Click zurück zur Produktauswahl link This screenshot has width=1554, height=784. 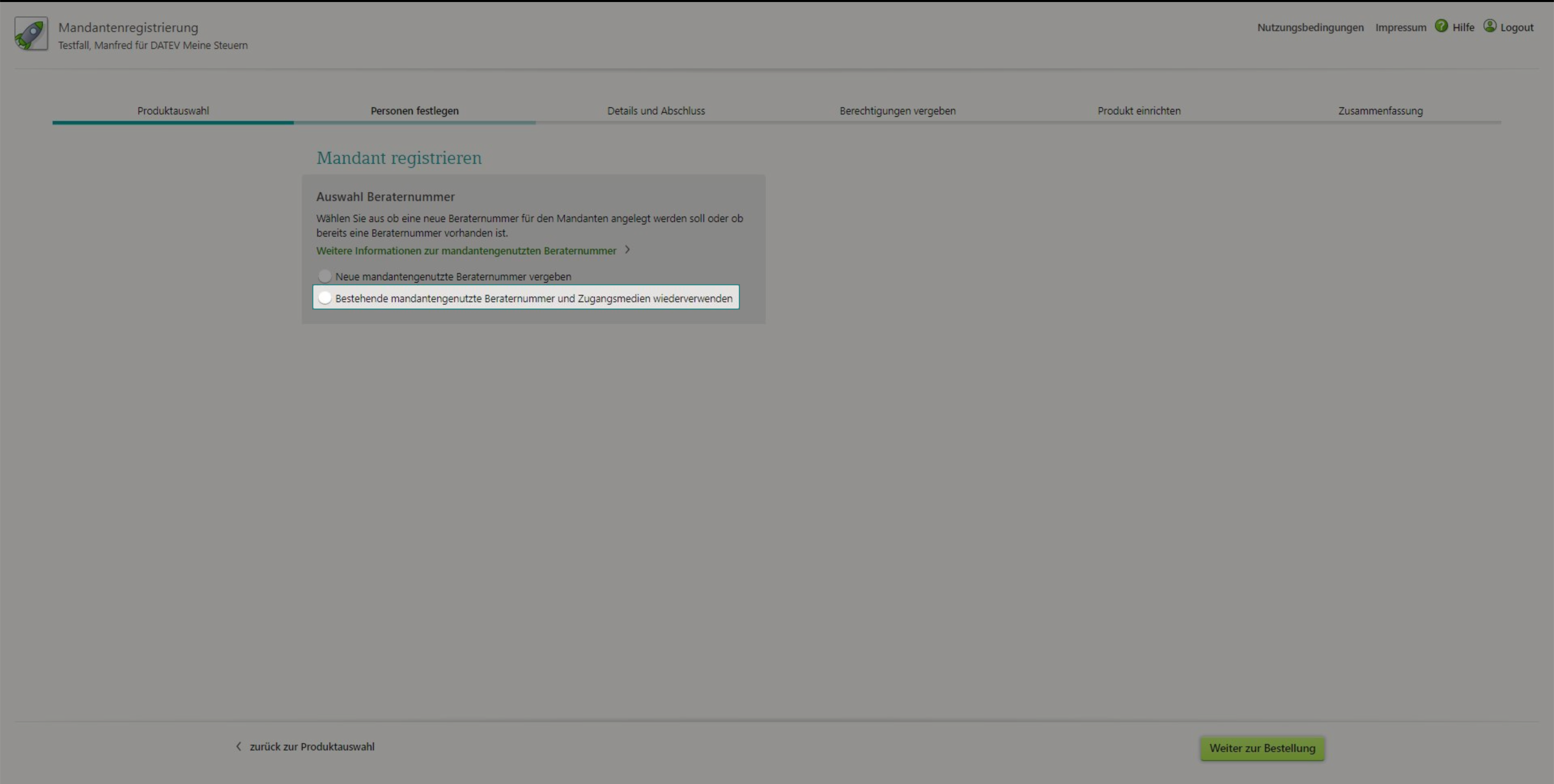(312, 747)
